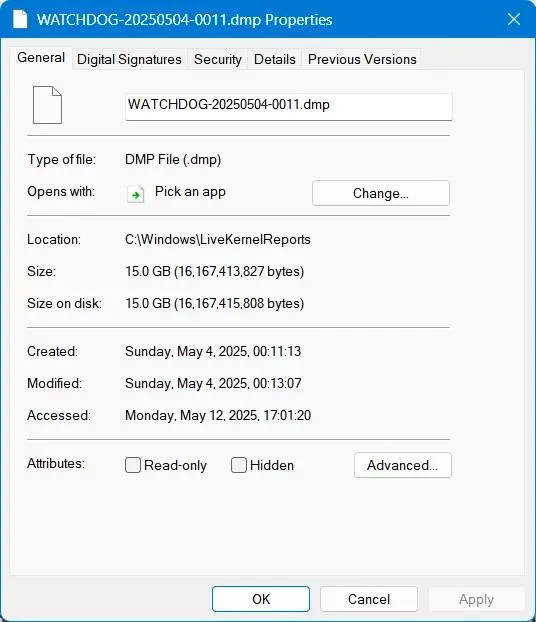Select the General tab
536x622 pixels.
click(41, 58)
